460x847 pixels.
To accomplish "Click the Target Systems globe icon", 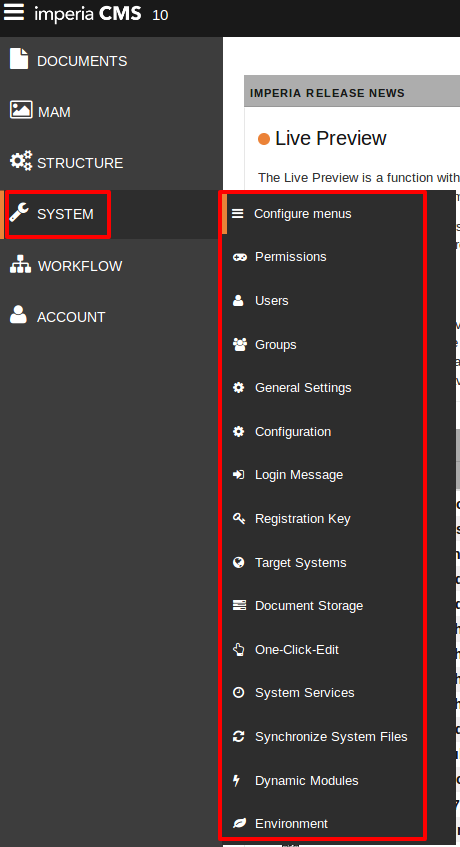I will point(238,562).
